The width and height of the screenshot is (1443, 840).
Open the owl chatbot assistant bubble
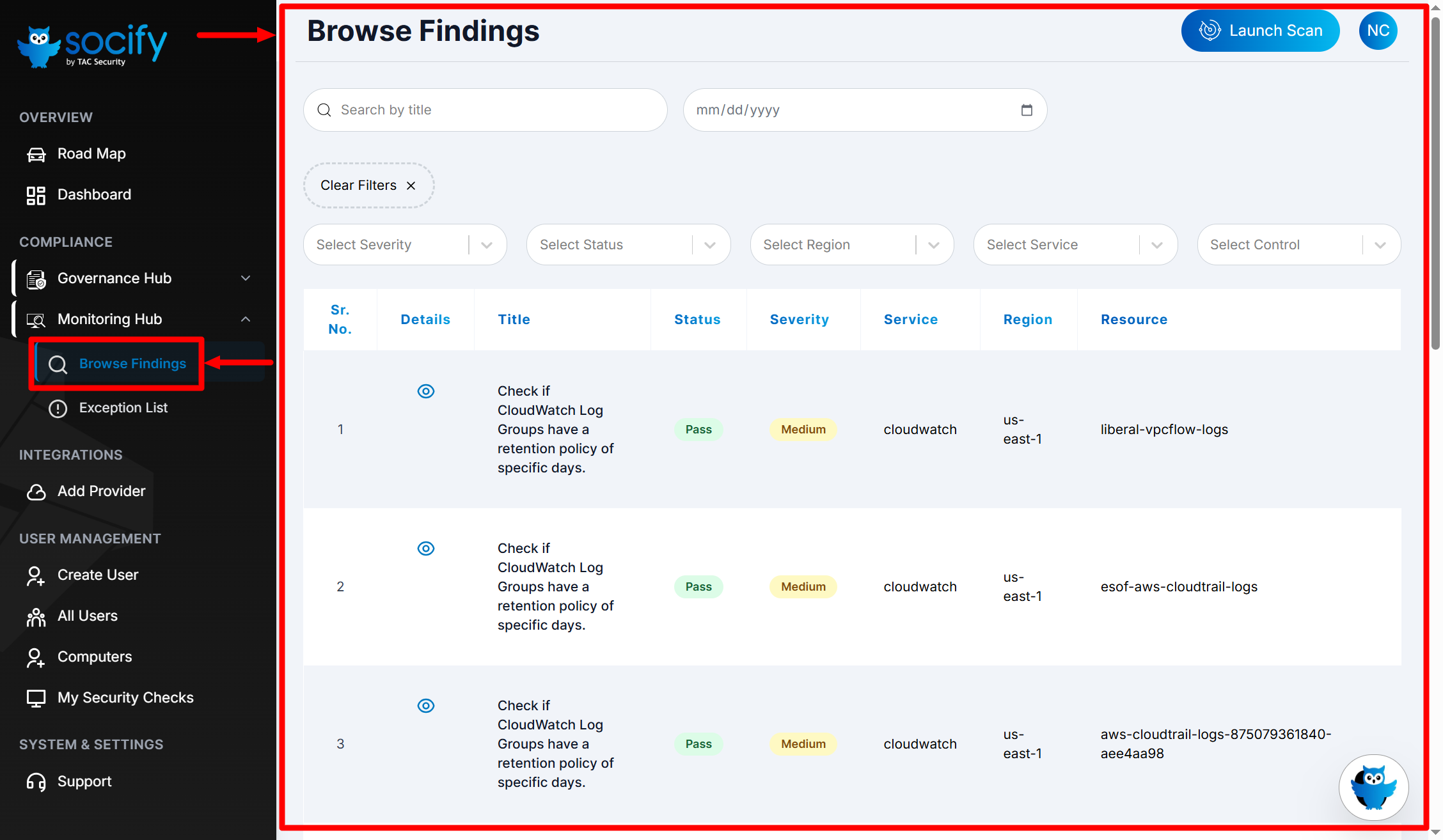1373,787
